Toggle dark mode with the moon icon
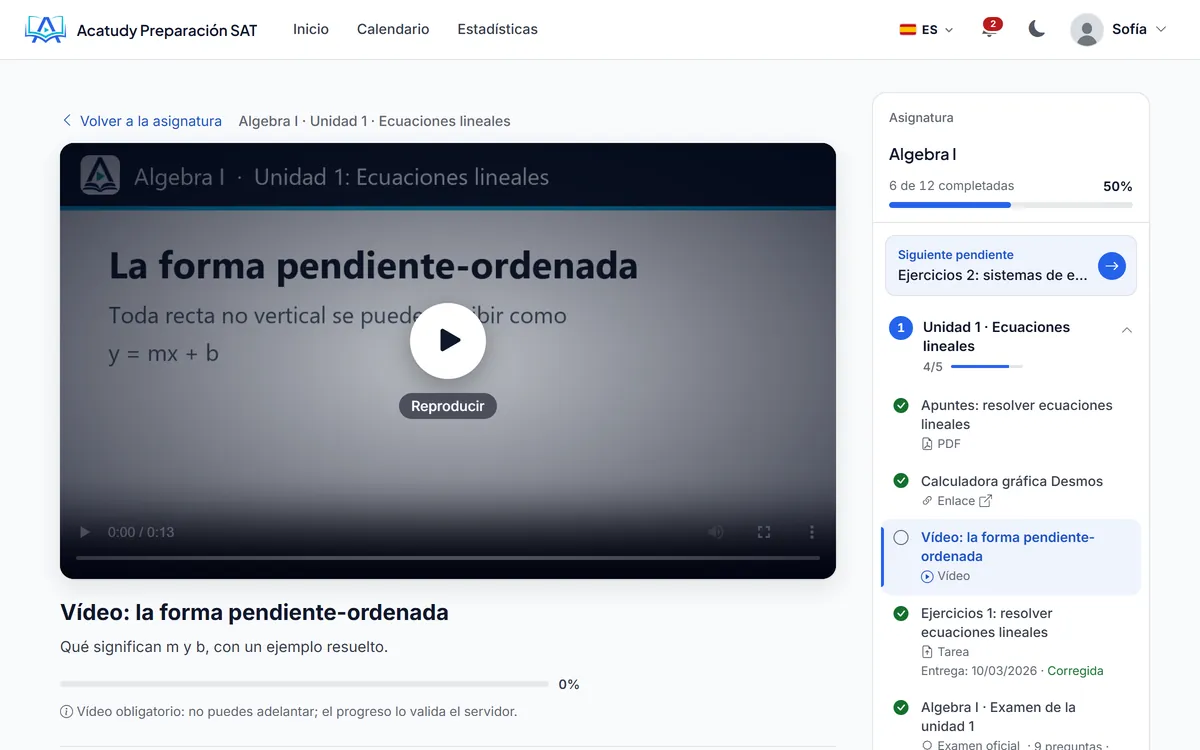1200x750 pixels. [1037, 29]
